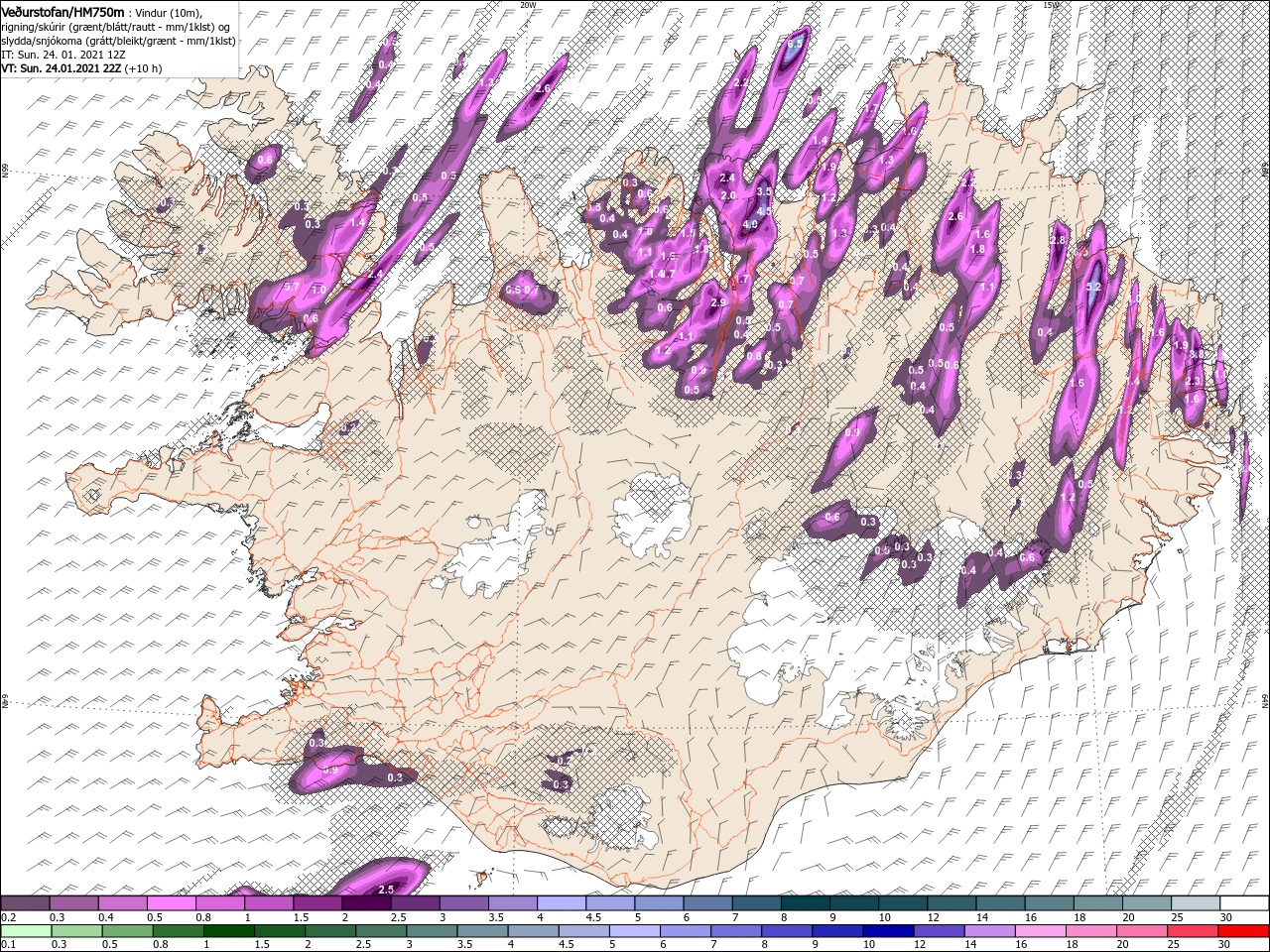Screen dimensions: 1270x952
Task: Click the 2.8 precipitation value on the map
Action: pyautogui.click(x=1058, y=240)
